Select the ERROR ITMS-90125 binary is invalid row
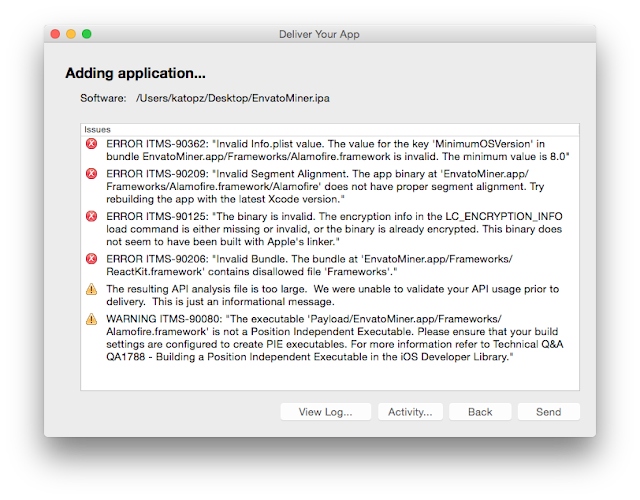The width and height of the screenshot is (640, 500). click(x=330, y=229)
